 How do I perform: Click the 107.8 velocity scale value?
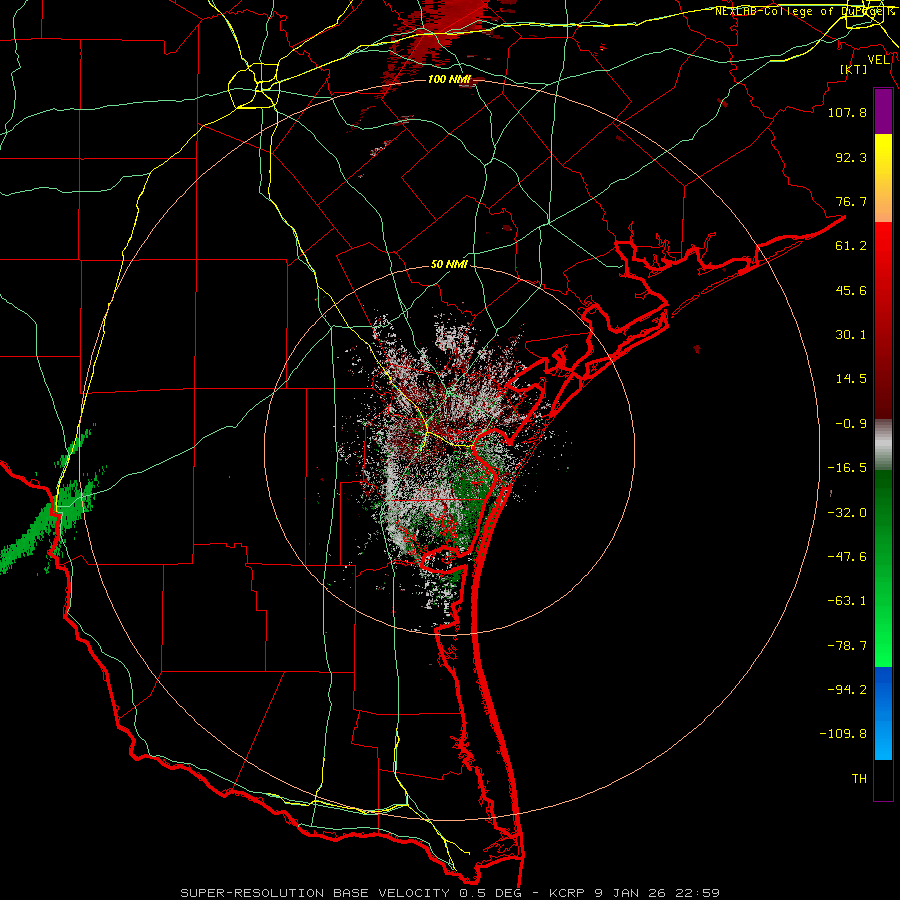tap(847, 112)
